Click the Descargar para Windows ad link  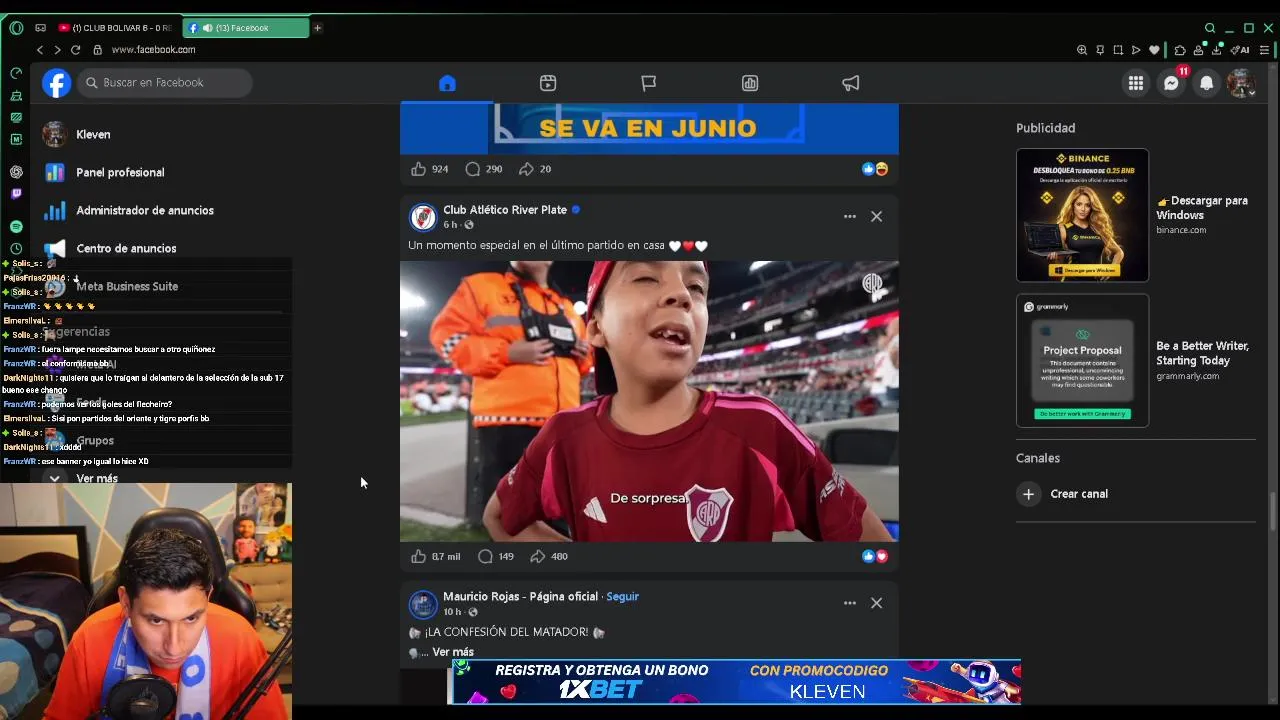click(x=1202, y=207)
